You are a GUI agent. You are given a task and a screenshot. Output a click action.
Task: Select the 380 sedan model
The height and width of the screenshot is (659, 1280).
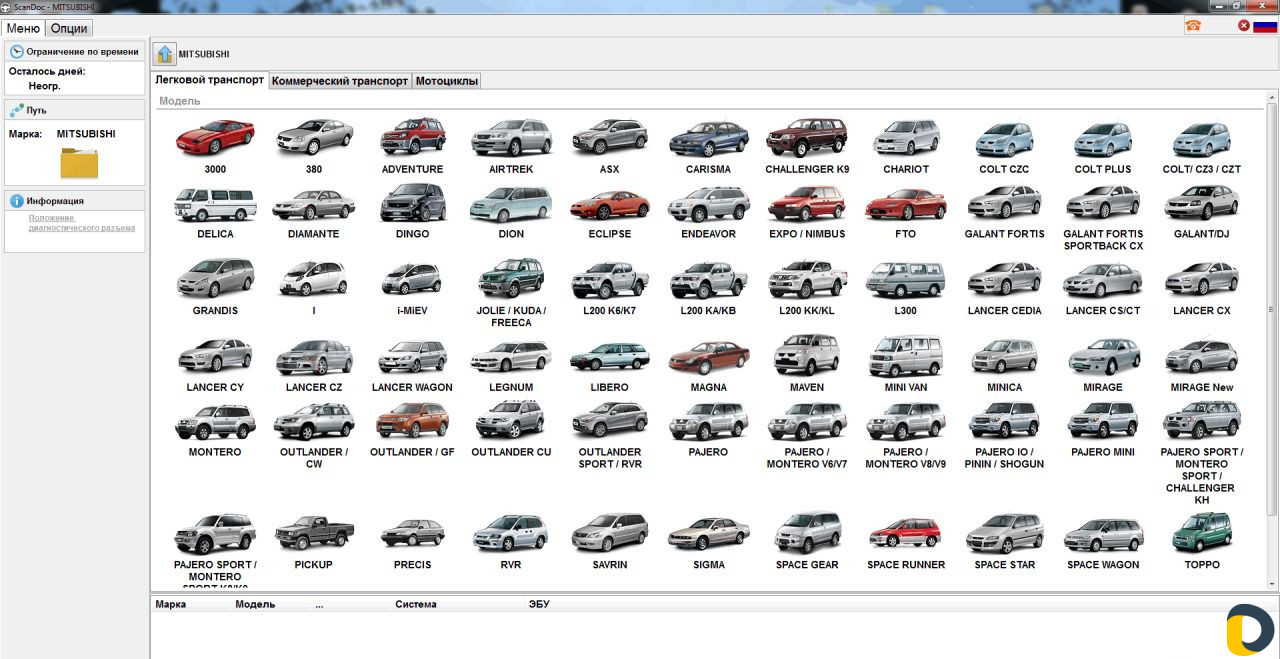coord(314,138)
